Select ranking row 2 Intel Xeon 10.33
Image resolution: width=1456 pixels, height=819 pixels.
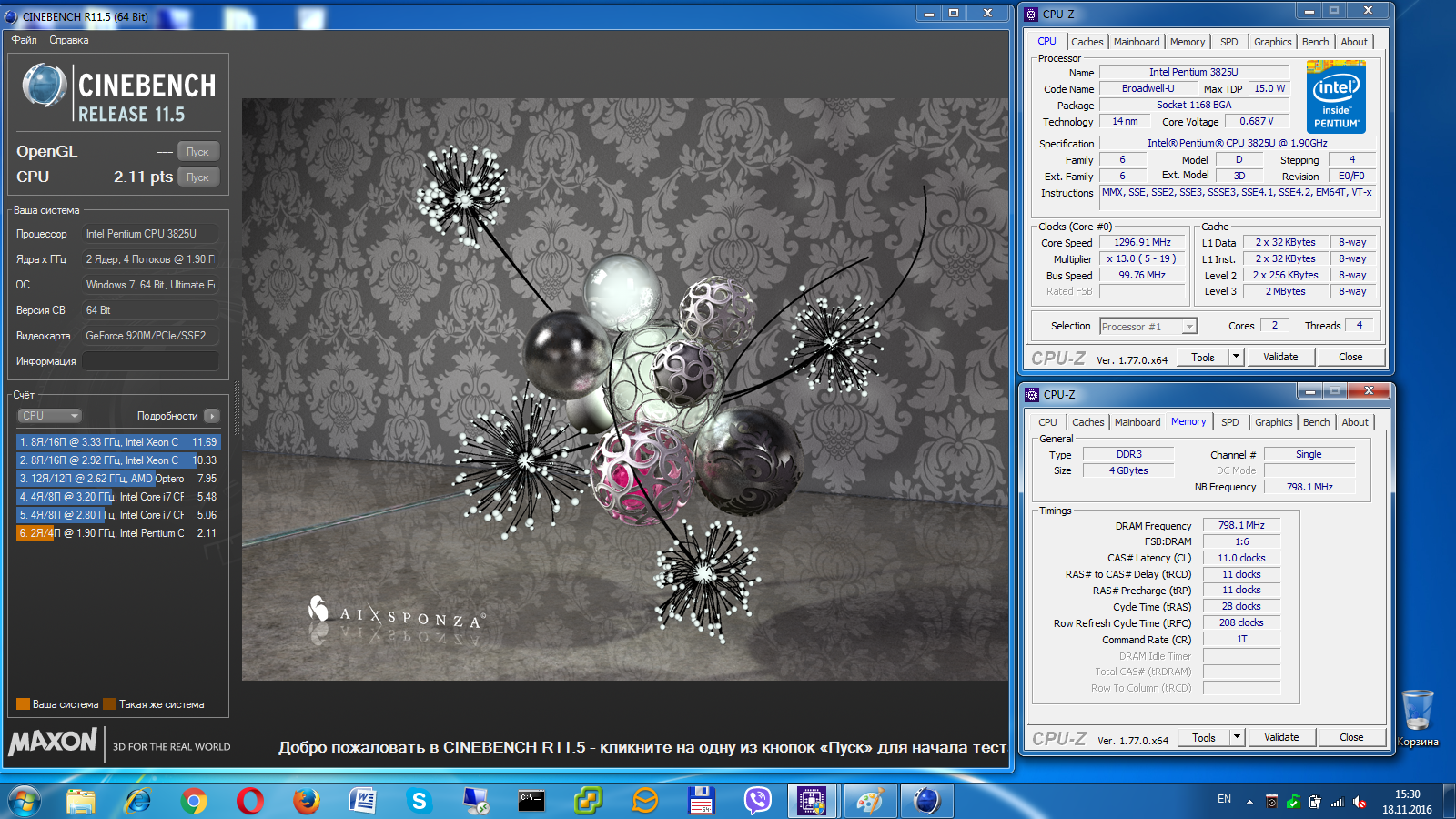coord(118,460)
